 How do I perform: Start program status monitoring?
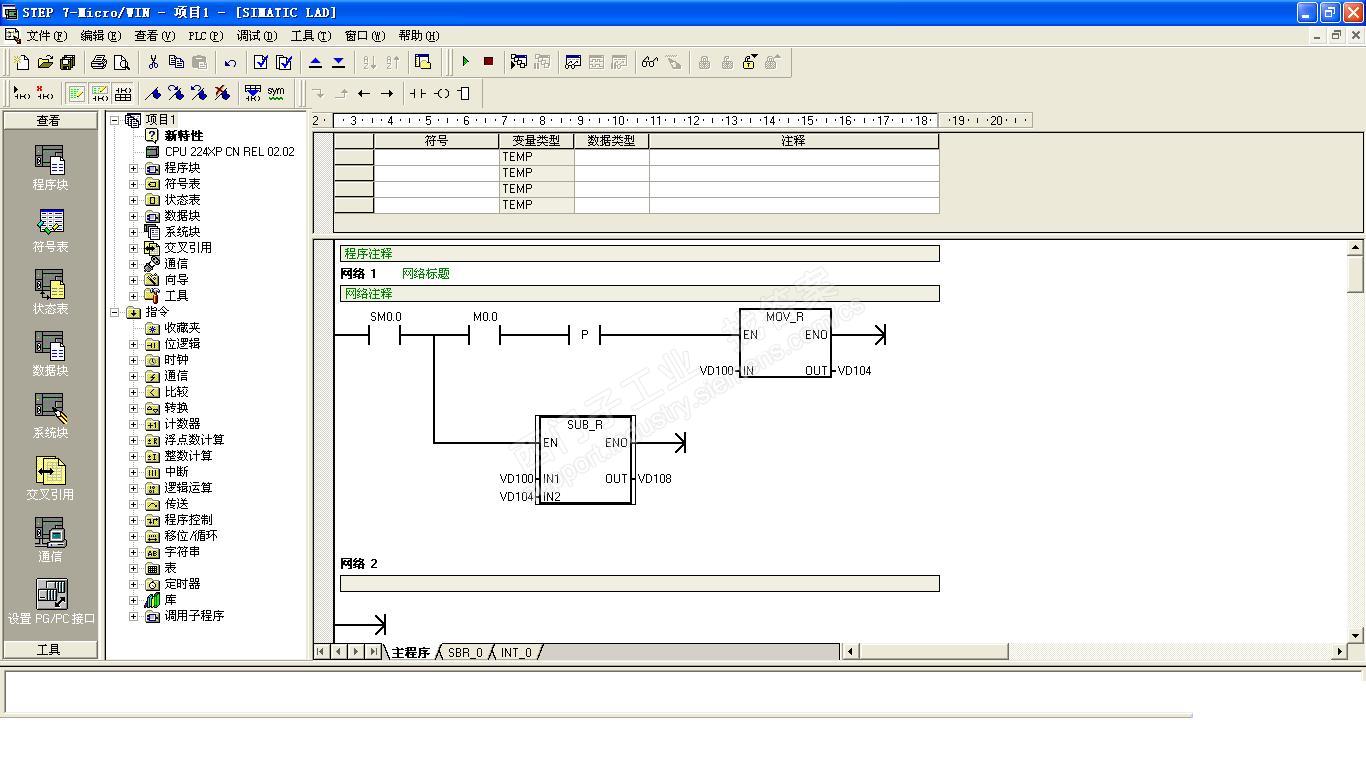[x=518, y=62]
